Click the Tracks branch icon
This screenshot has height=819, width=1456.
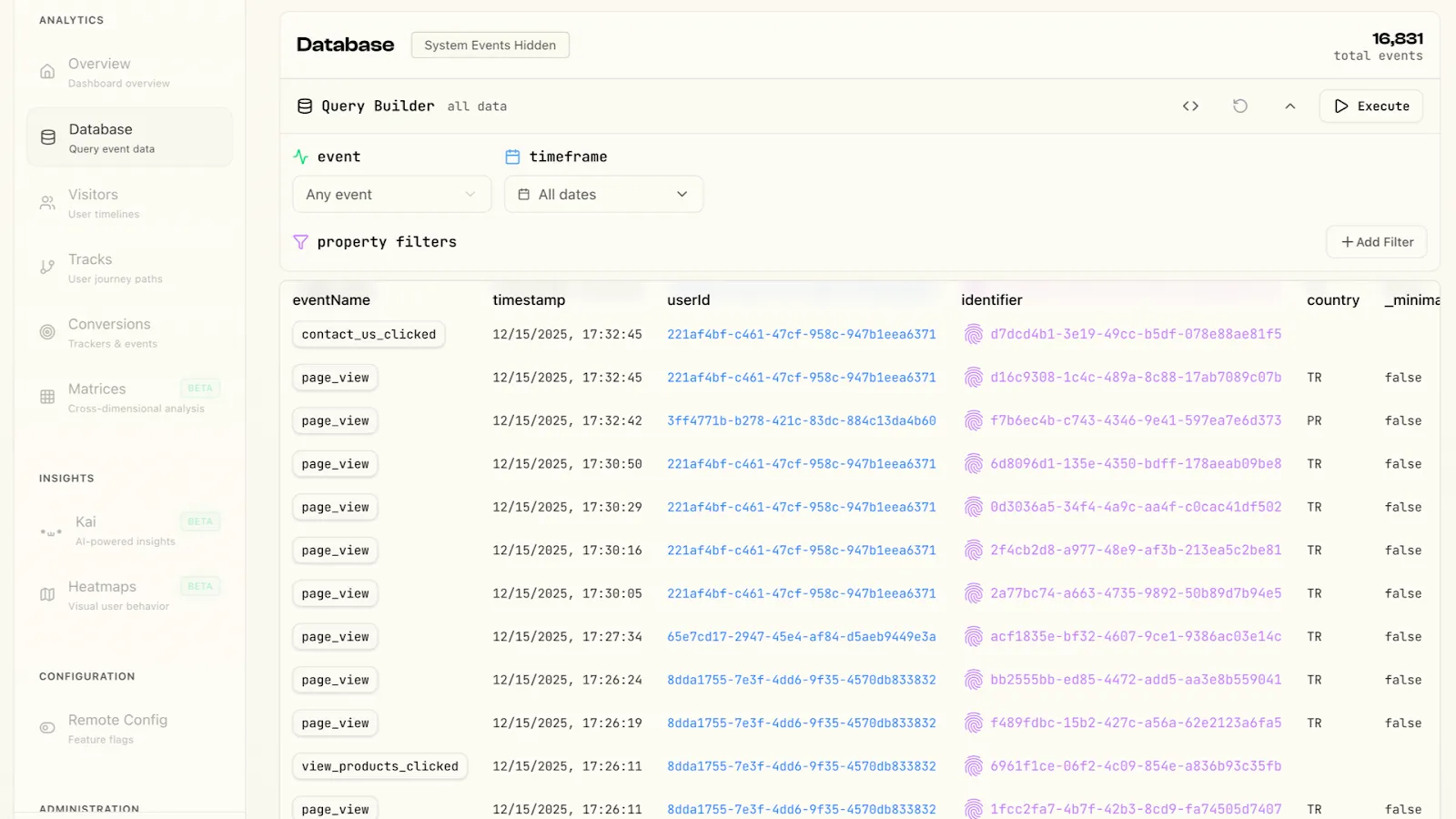(47, 268)
